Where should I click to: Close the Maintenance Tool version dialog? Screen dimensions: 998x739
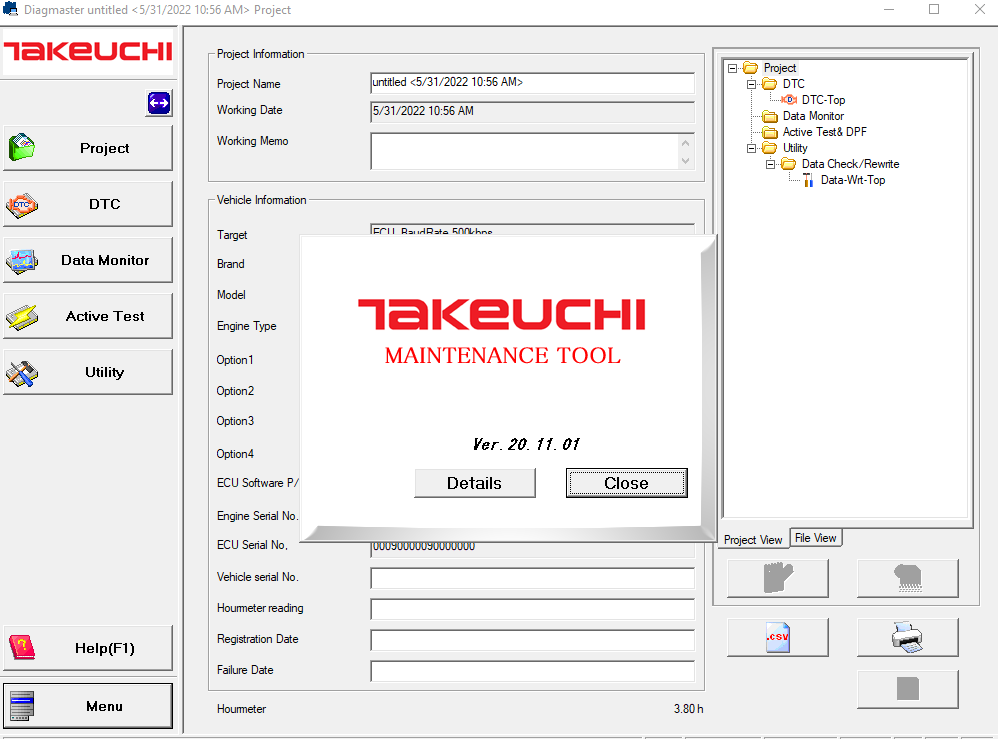pyautogui.click(x=626, y=483)
